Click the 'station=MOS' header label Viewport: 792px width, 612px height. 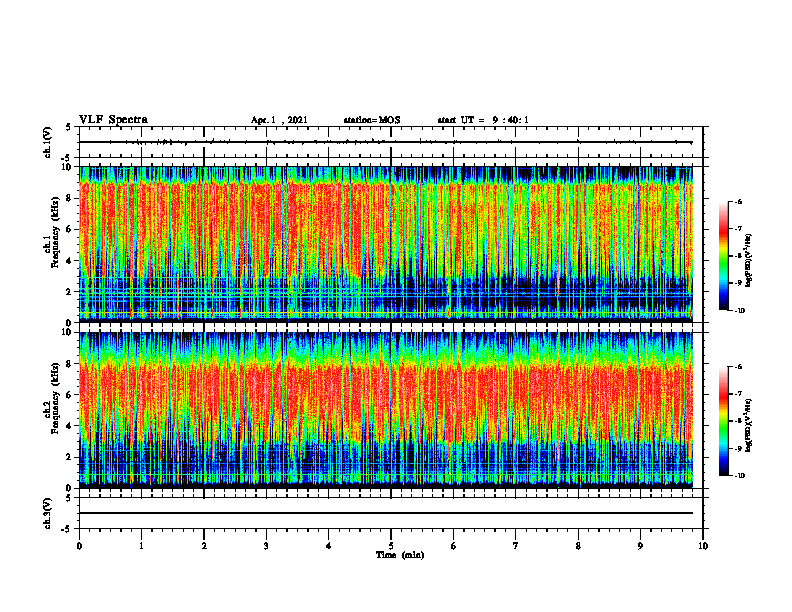(x=372, y=120)
